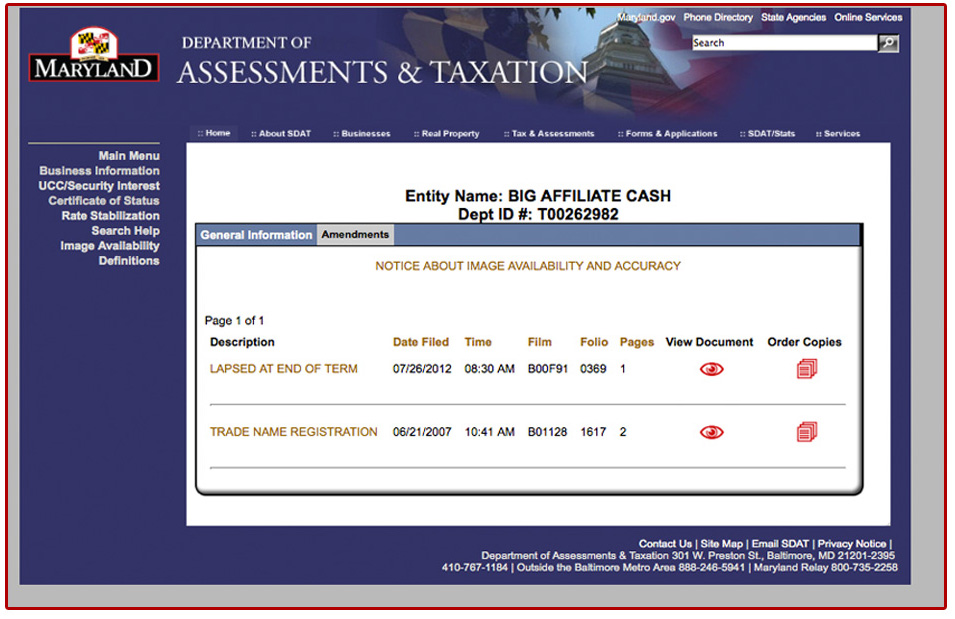The width and height of the screenshot is (955, 619).
Task: Open the State Agencies link
Action: 793,18
